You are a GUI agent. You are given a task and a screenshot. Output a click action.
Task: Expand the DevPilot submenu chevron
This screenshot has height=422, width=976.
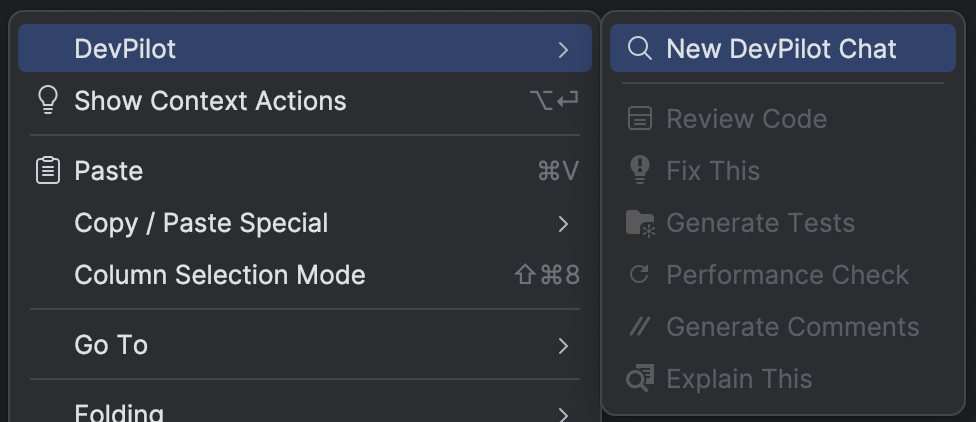click(x=563, y=49)
